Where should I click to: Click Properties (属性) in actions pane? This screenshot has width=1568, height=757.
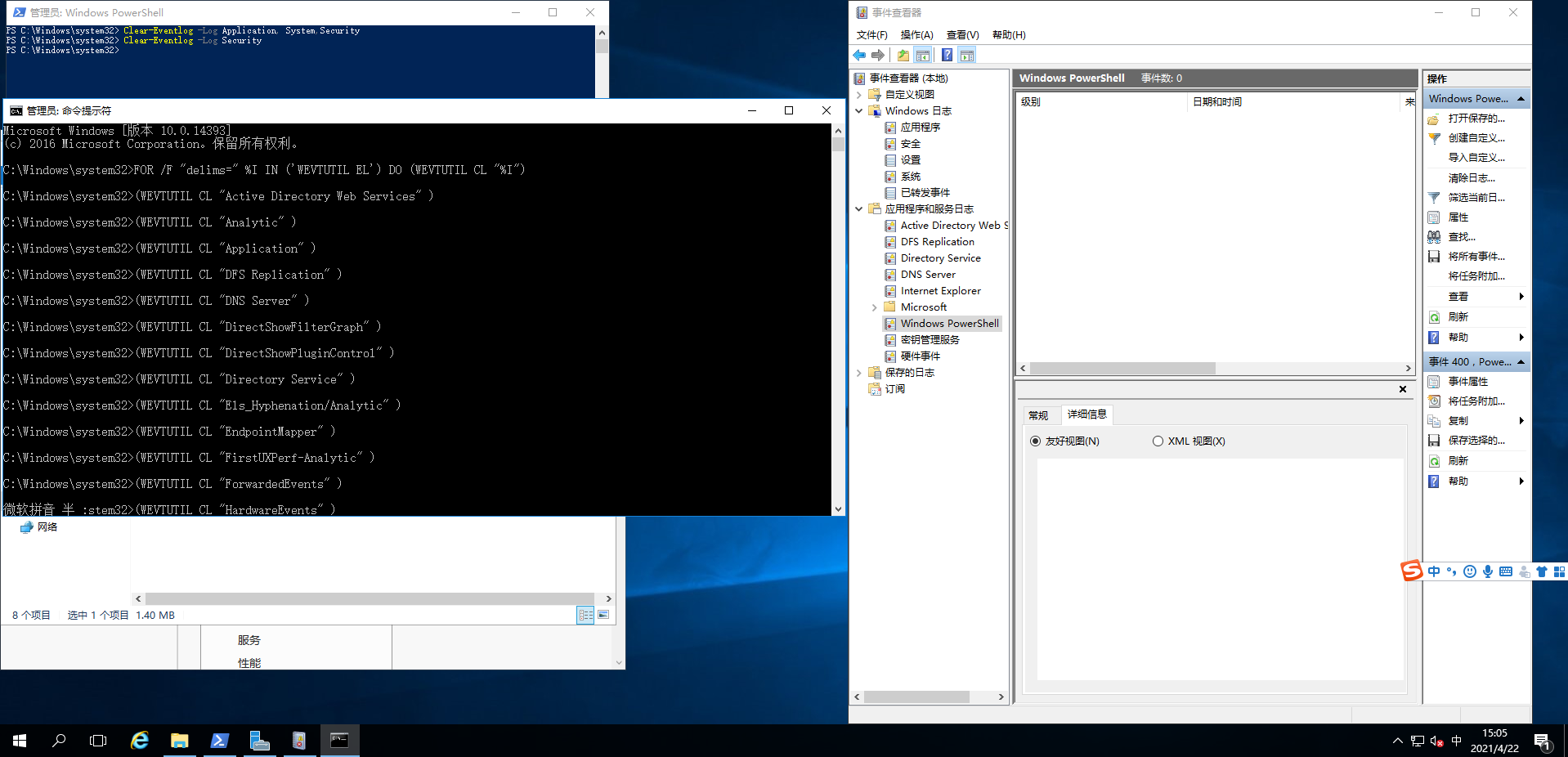[x=1458, y=217]
